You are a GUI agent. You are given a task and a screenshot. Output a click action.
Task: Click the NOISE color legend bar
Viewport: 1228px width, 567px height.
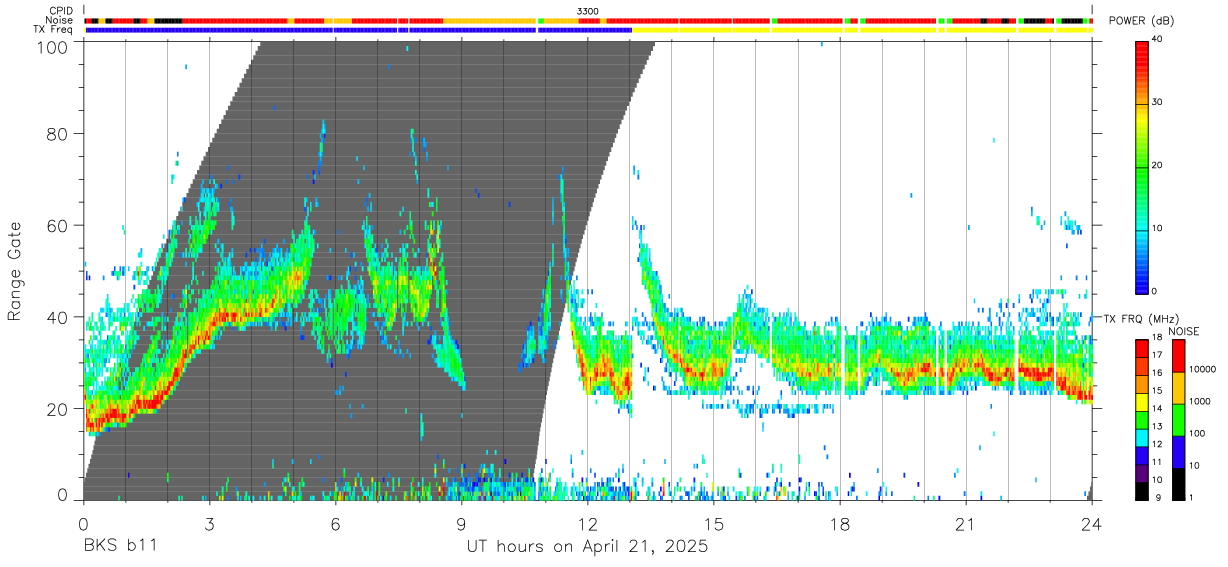point(1178,420)
